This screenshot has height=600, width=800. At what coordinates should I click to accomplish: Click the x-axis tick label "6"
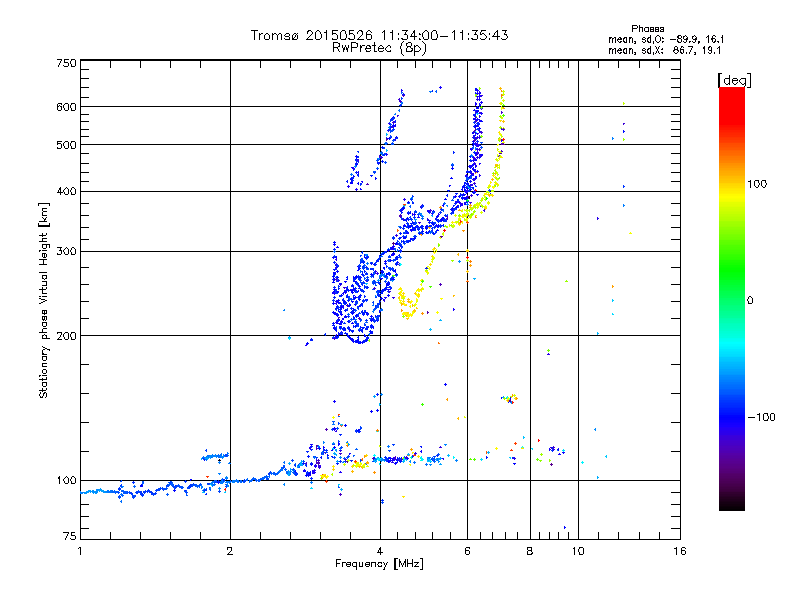coord(467,551)
